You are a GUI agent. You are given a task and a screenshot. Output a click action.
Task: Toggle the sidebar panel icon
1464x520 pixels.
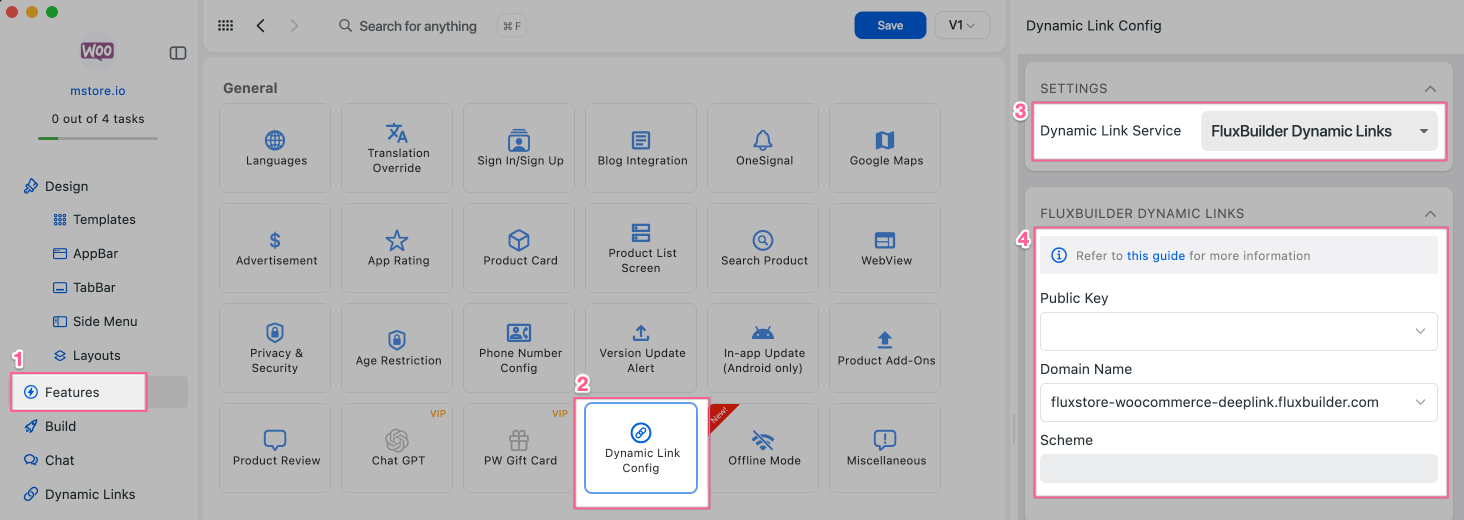click(178, 53)
